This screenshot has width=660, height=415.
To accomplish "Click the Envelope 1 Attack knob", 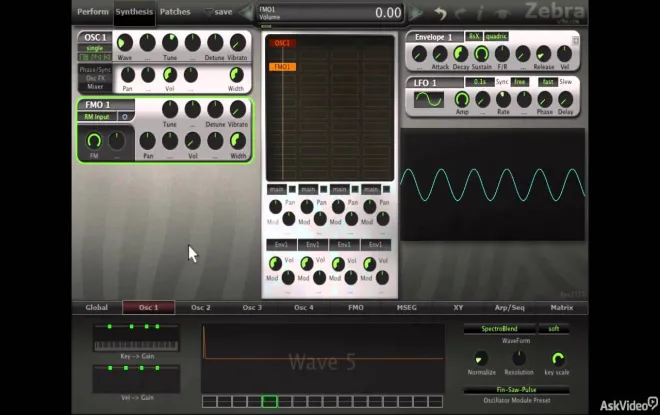I will [440, 54].
